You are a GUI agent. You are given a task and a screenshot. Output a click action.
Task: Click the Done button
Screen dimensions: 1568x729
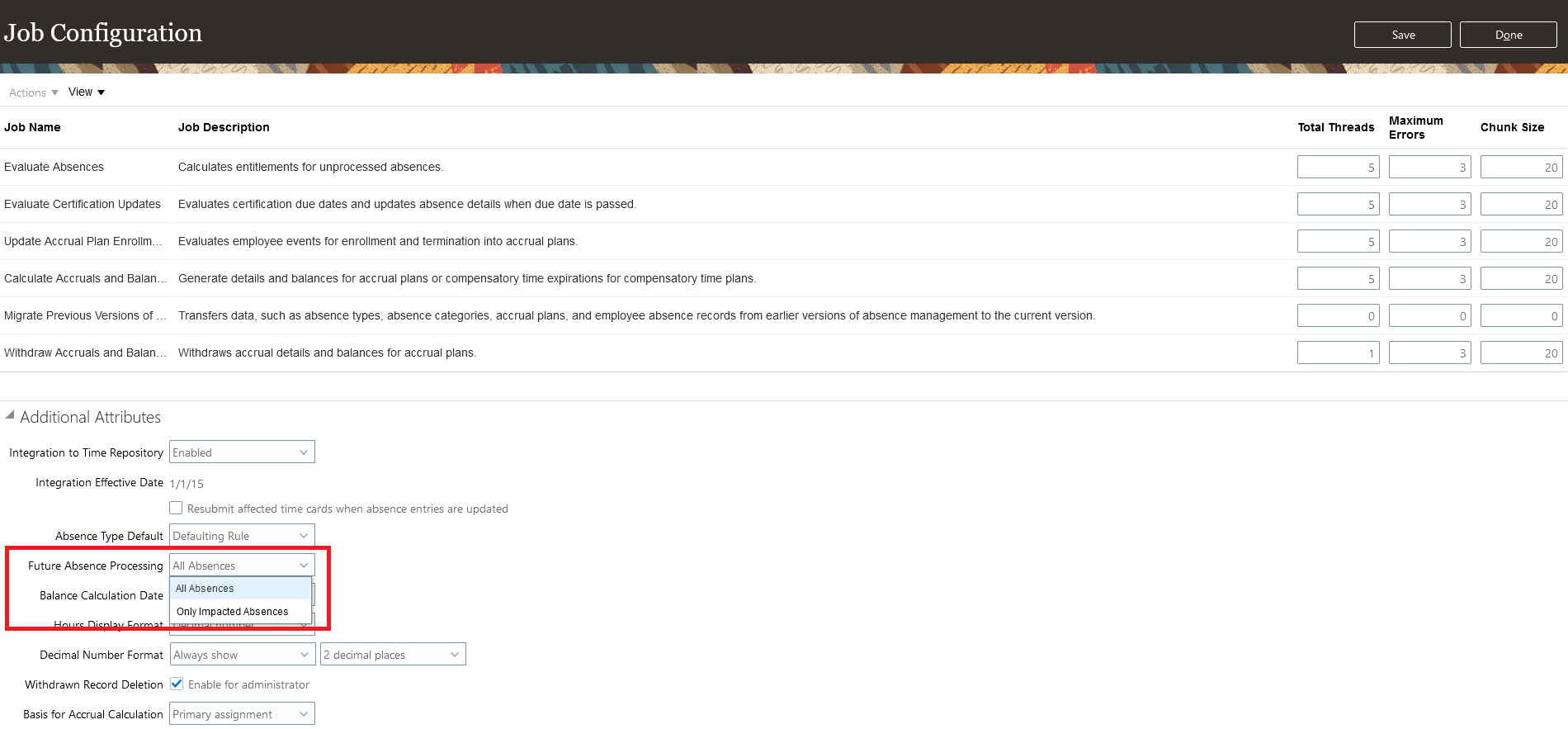[x=1508, y=35]
